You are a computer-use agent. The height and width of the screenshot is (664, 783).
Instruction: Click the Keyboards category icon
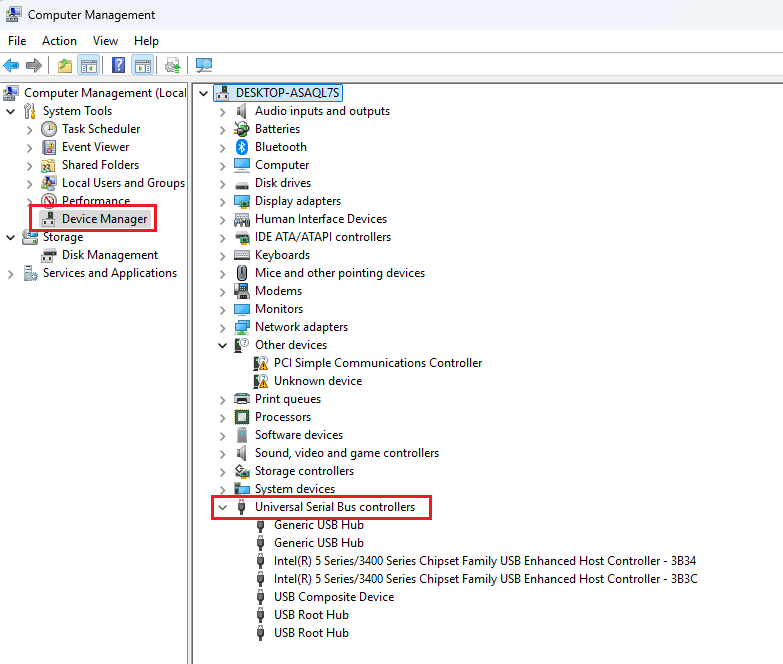pos(242,255)
